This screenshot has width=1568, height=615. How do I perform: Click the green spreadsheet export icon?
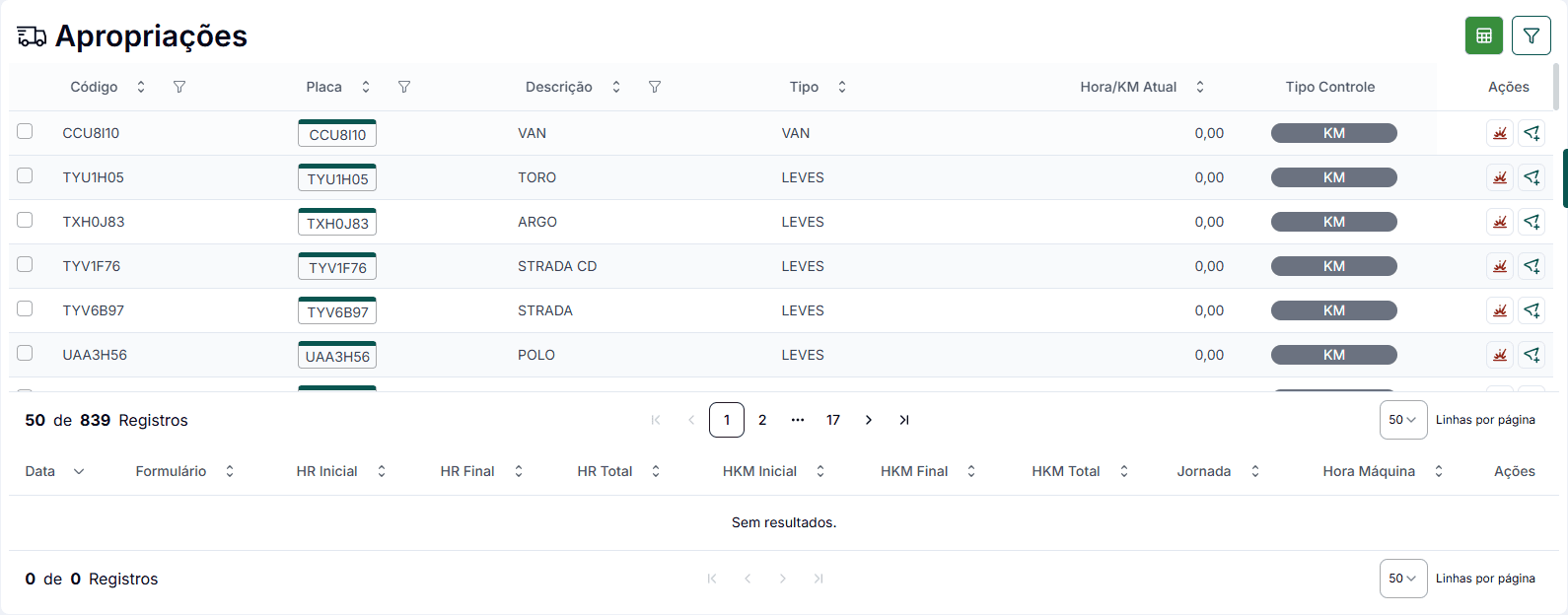coord(1484,35)
